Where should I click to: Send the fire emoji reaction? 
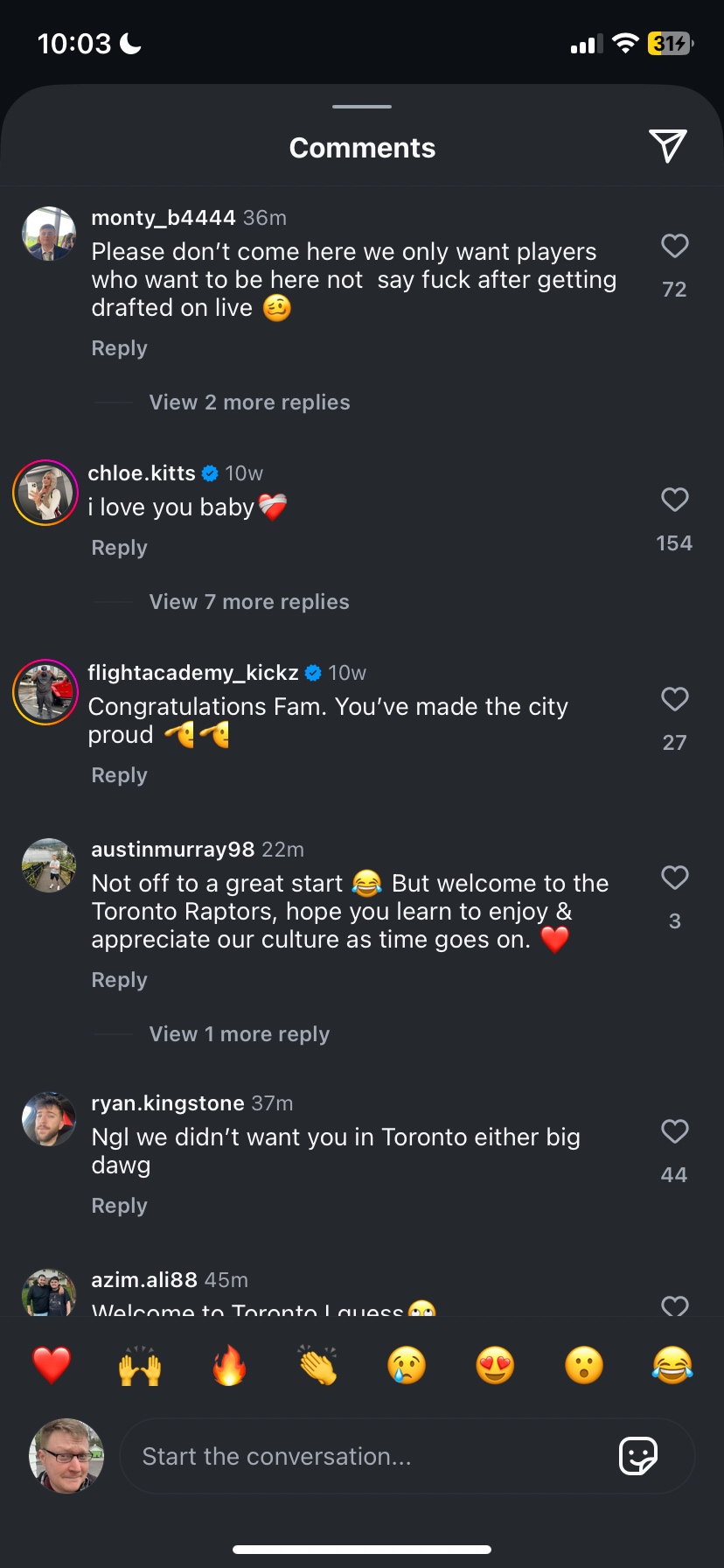click(x=229, y=1365)
